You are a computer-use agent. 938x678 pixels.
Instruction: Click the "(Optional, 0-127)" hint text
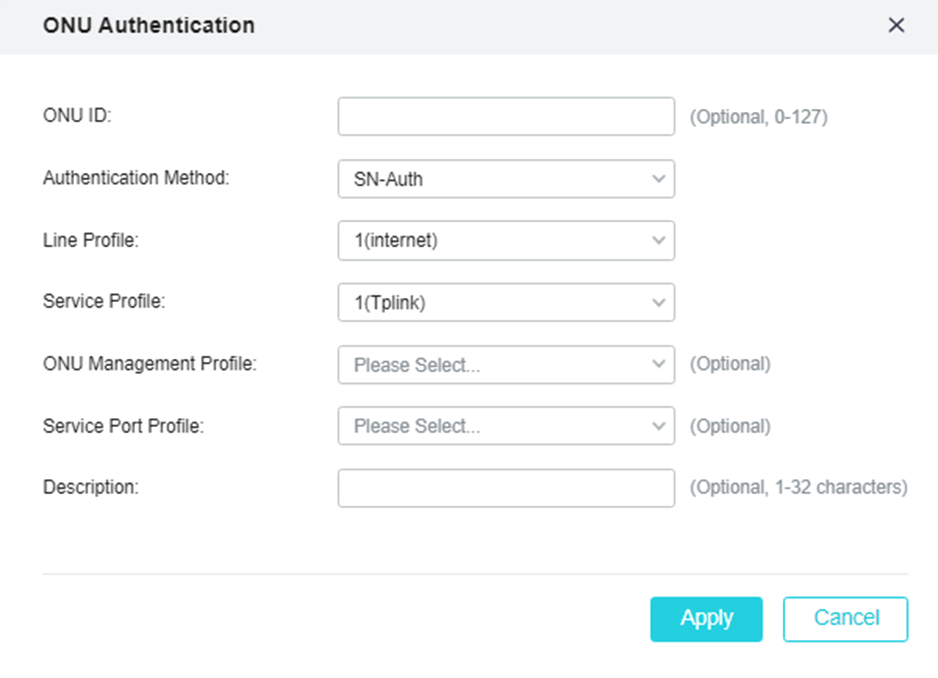[758, 117]
